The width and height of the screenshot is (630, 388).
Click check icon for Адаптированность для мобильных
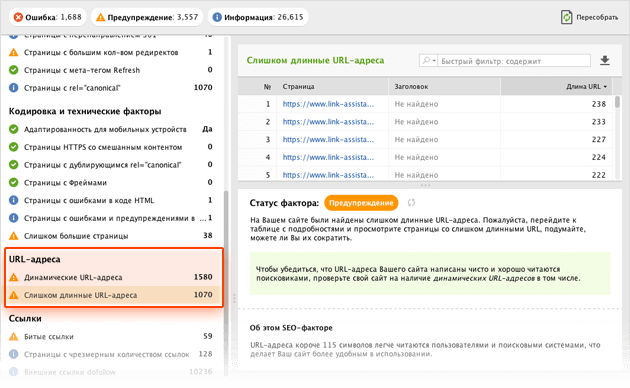14,129
